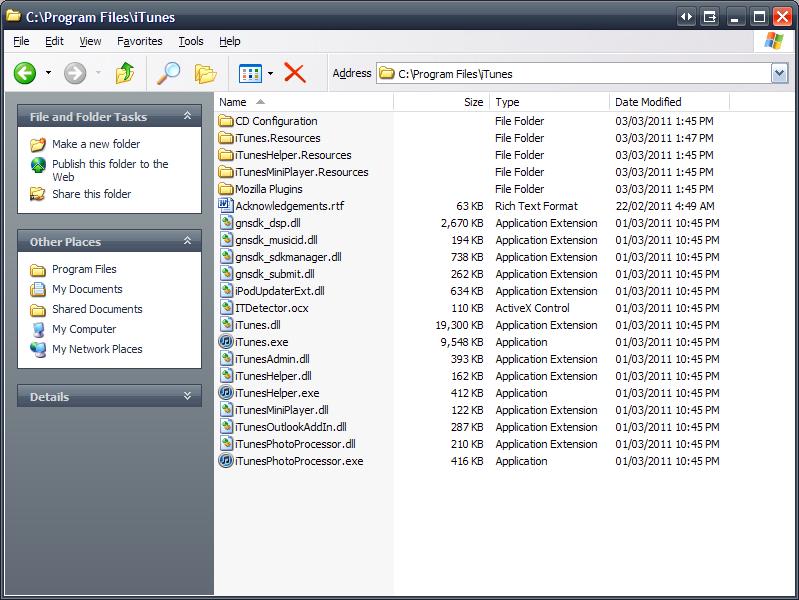Screen dimensions: 799x600
Task: Collapse the Other Places panel
Action: [188, 241]
